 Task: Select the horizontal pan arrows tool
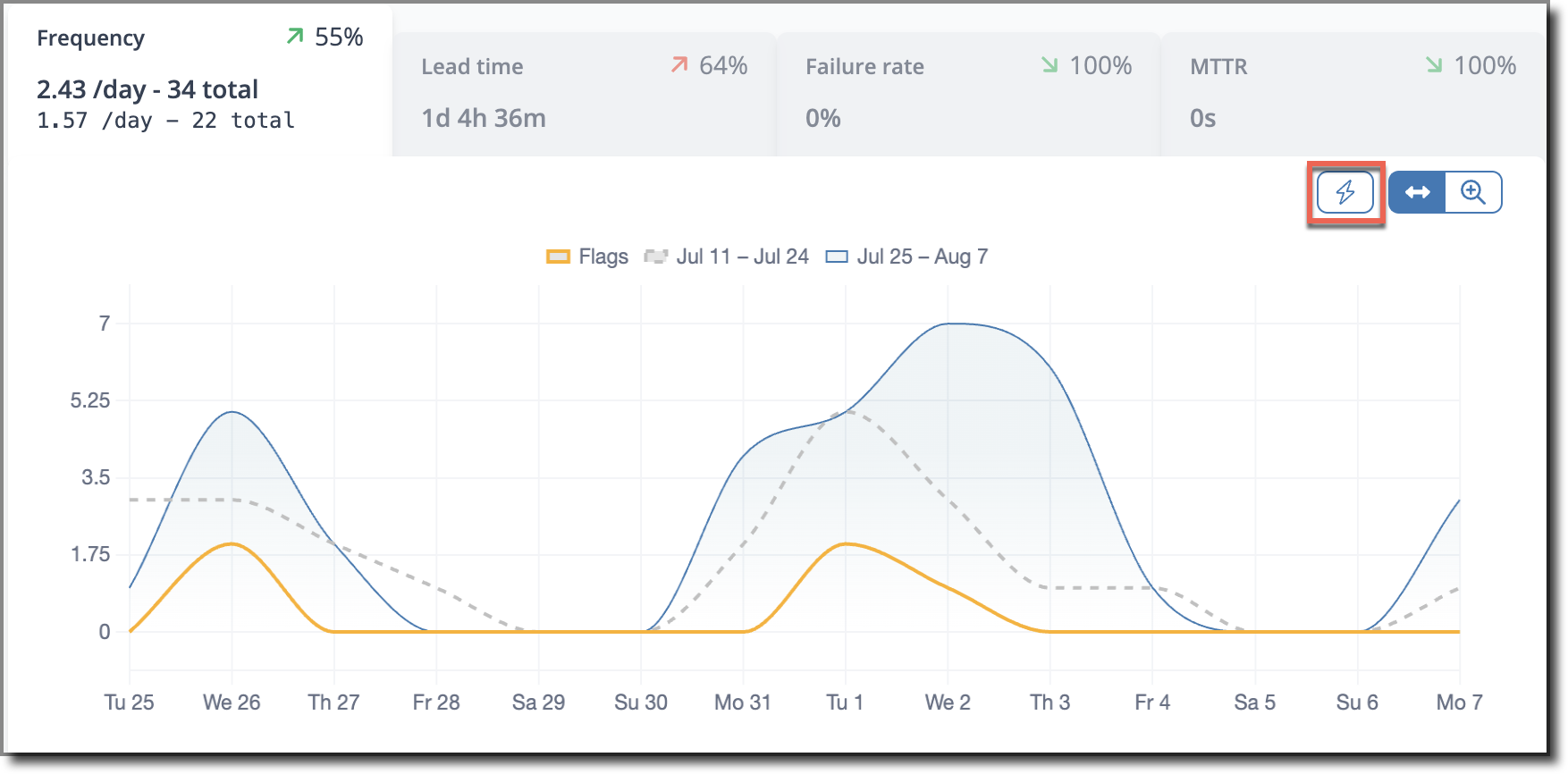click(1418, 192)
